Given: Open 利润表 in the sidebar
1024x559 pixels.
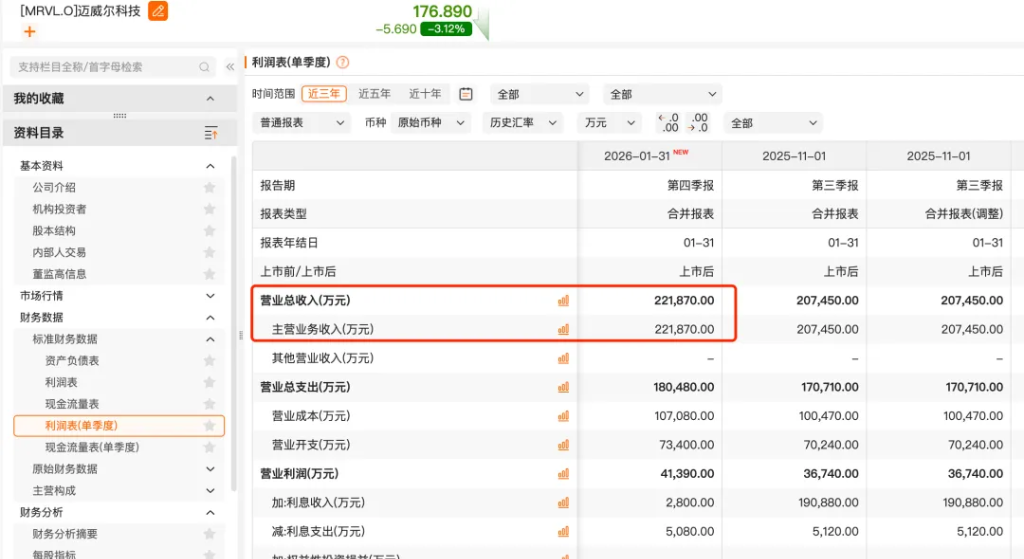Looking at the screenshot, I should click(61, 382).
